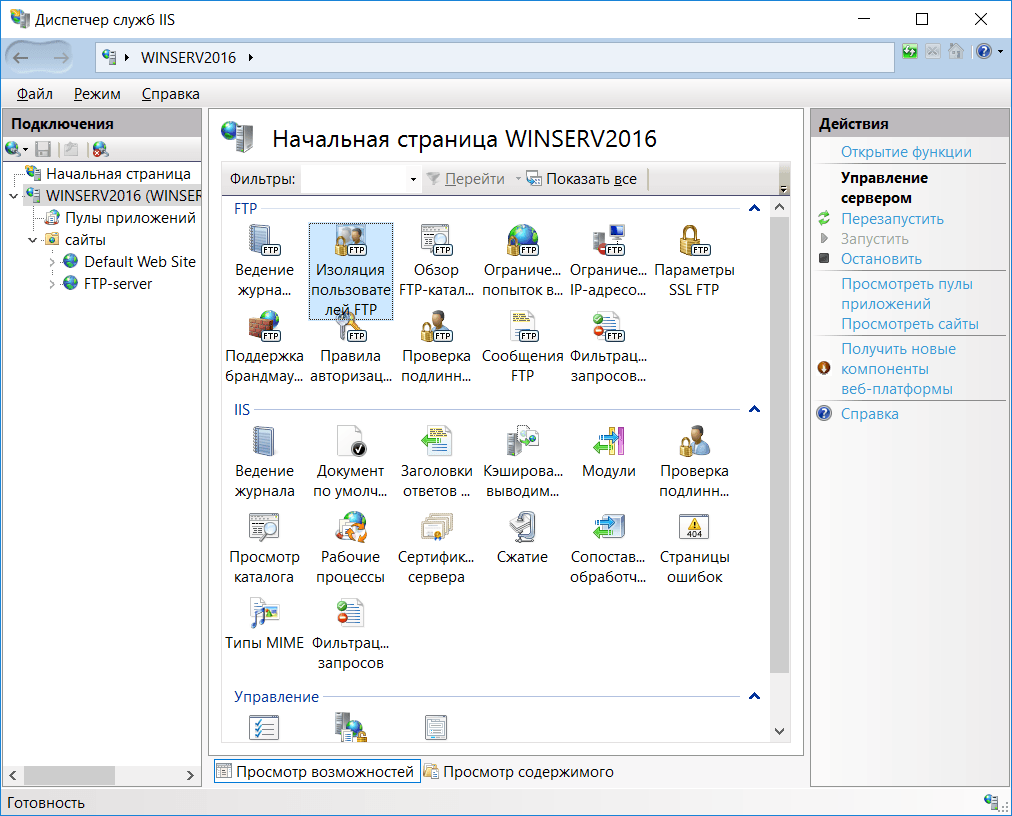Screen dimensions: 1012x816
Task: Open Сообщения FTP icon
Action: coord(522,326)
